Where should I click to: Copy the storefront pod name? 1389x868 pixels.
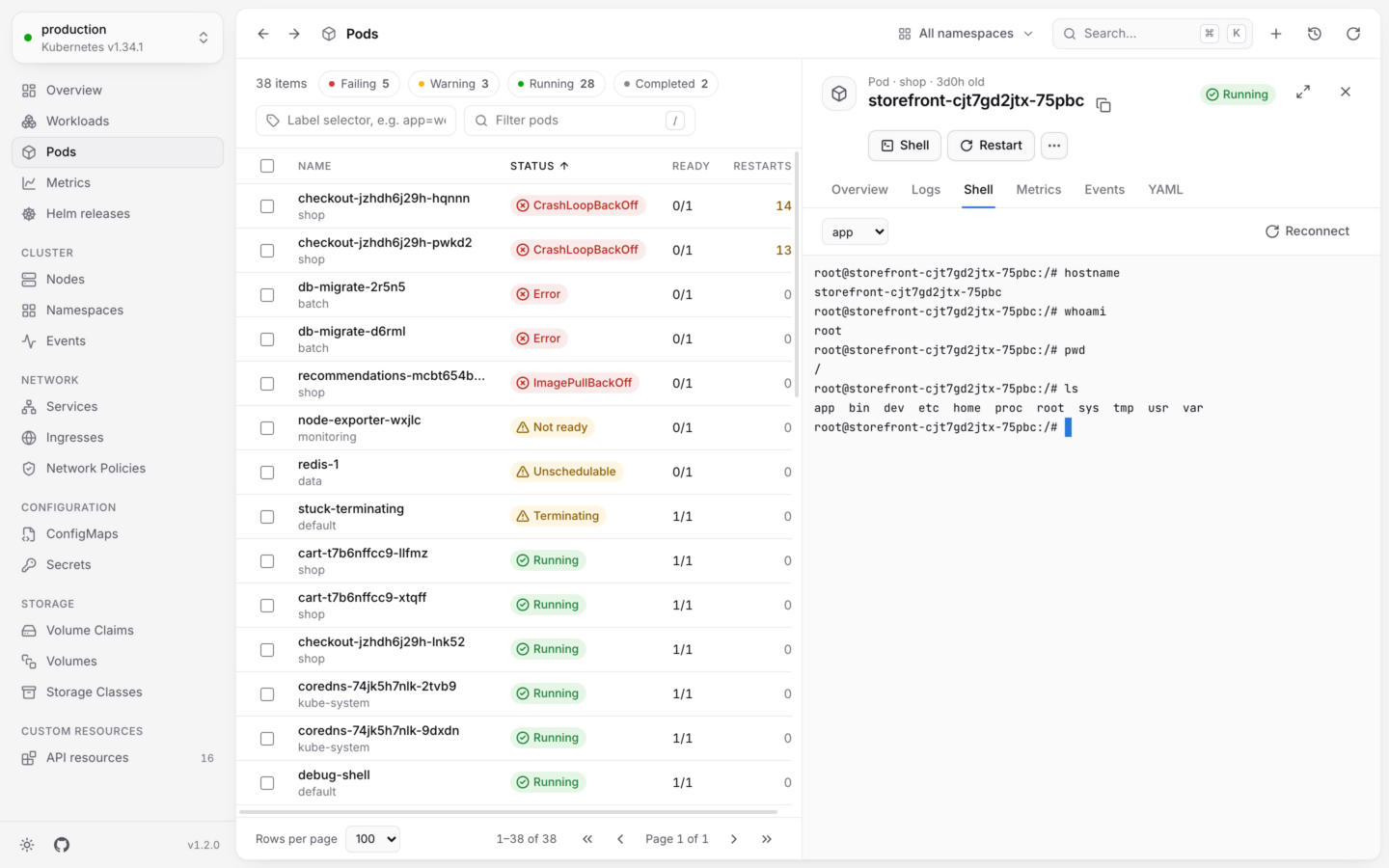[1103, 104]
